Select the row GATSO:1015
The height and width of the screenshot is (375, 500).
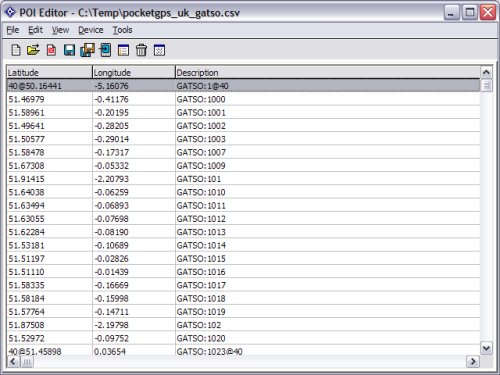click(243, 259)
